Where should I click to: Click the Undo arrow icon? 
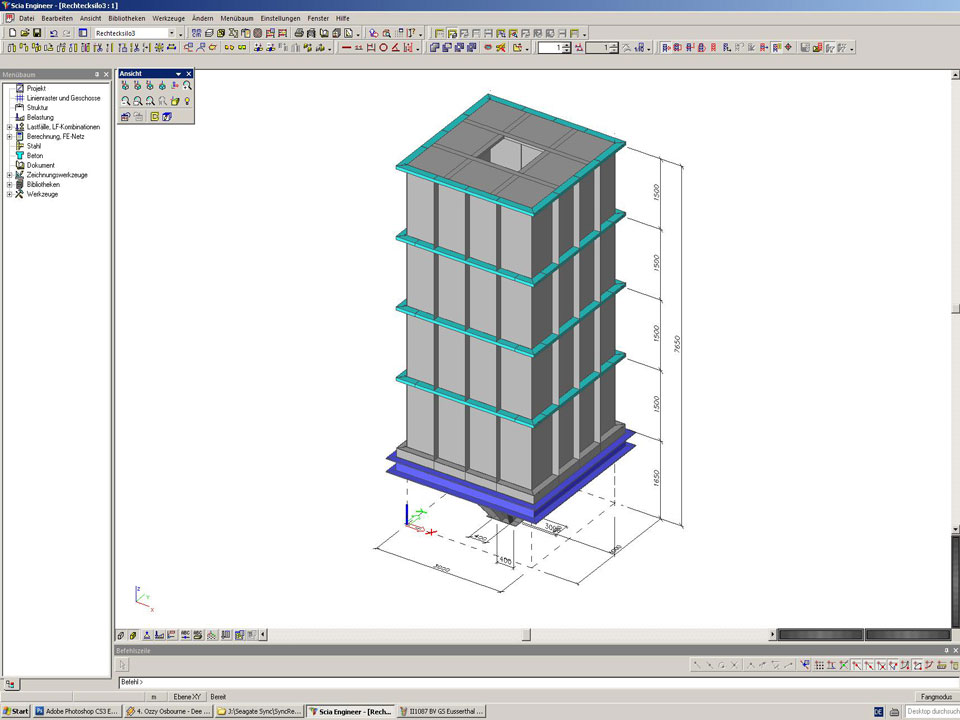[54, 33]
